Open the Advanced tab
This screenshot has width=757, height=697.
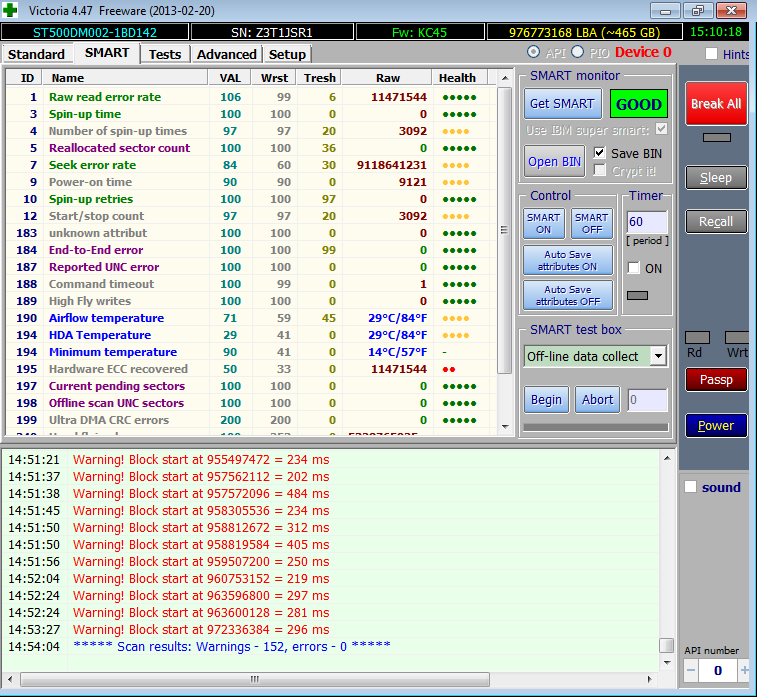coord(226,54)
